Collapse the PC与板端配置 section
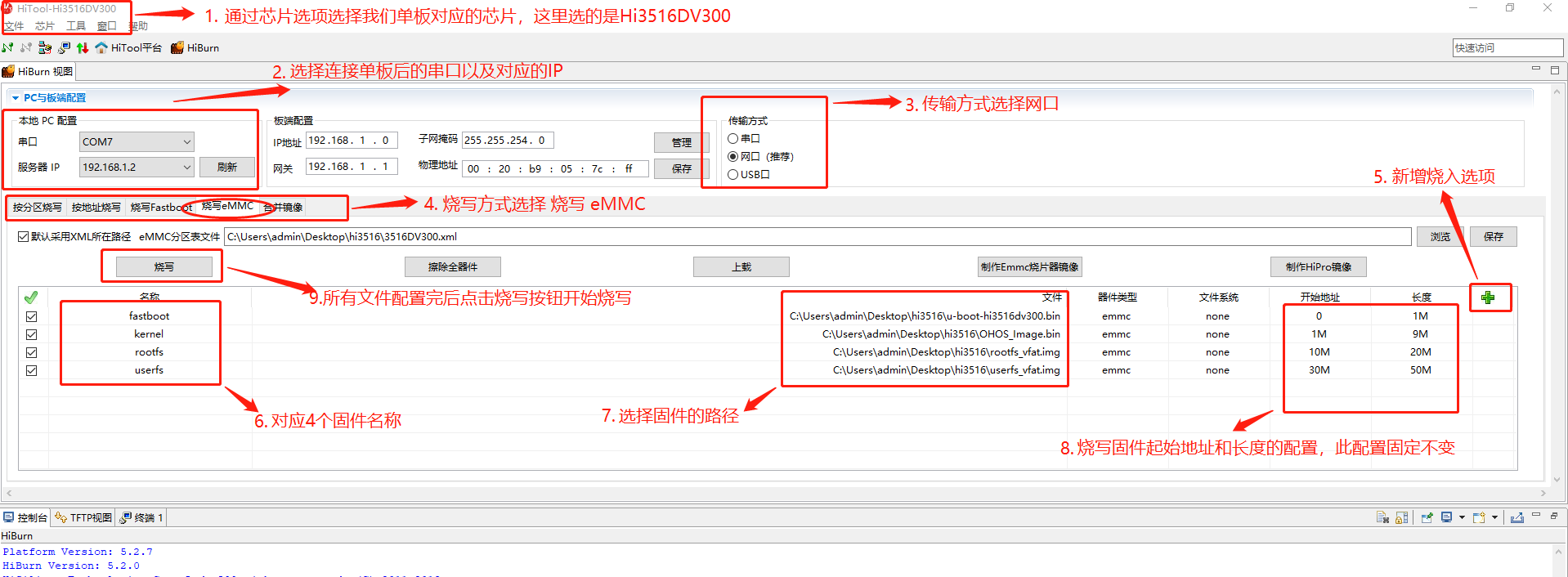This screenshot has height=577, width=1568. pos(16,98)
